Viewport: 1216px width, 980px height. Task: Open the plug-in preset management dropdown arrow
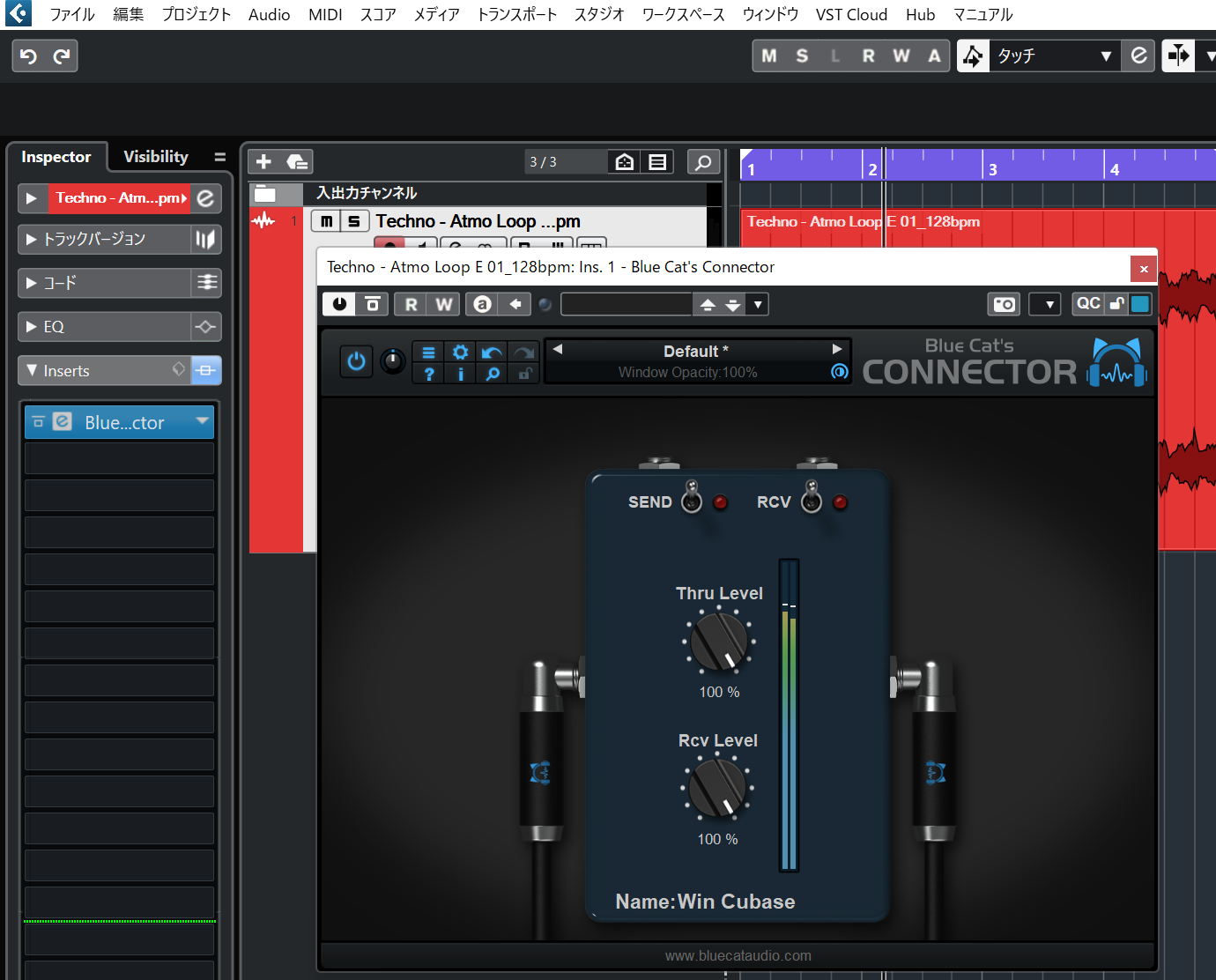(758, 304)
